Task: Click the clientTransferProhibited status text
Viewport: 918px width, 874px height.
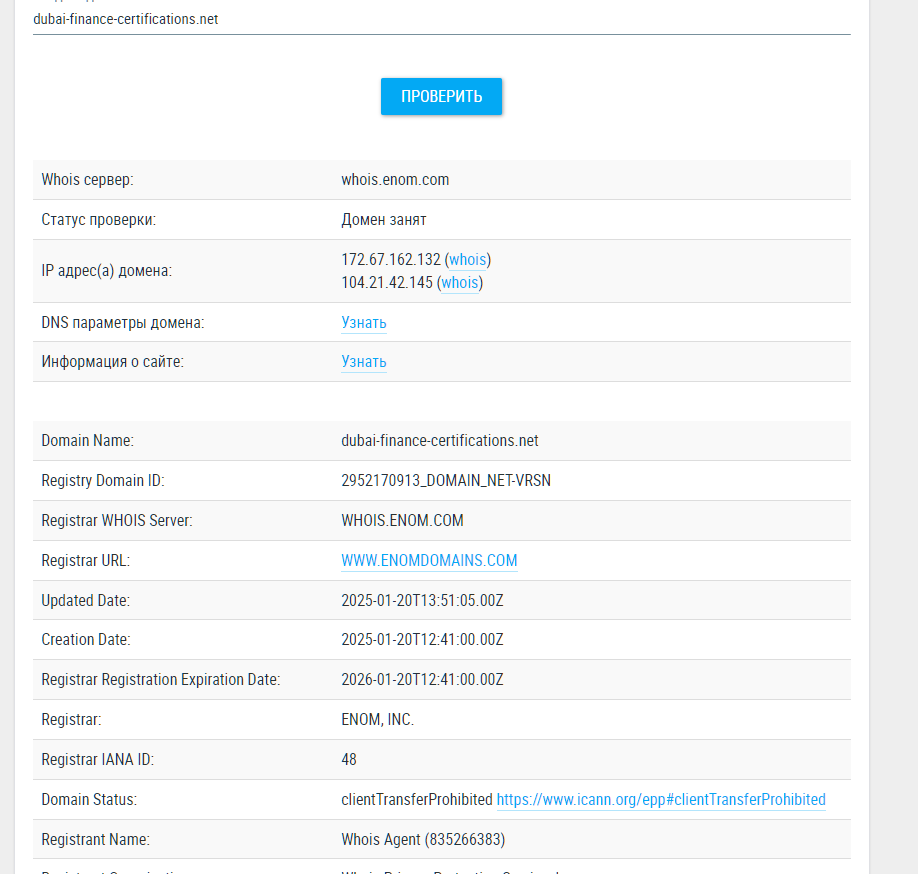Action: coord(417,800)
